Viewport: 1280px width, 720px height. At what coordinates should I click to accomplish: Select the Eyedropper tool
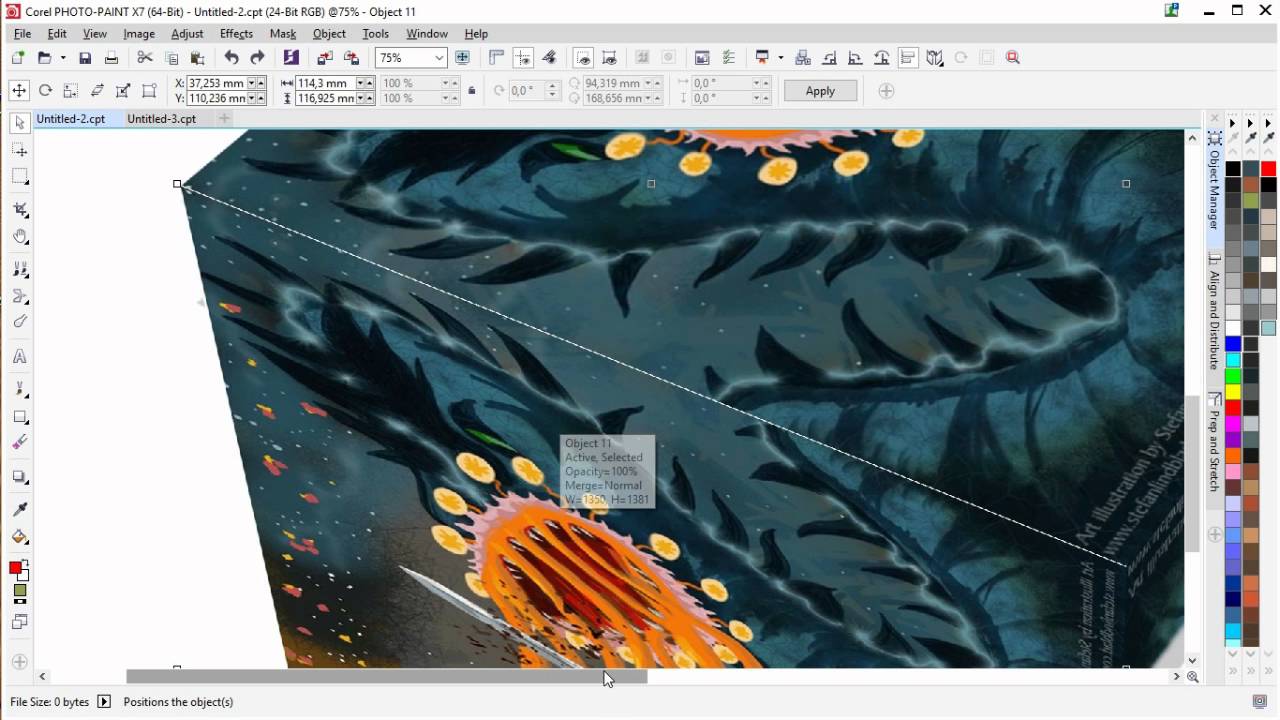coord(18,508)
